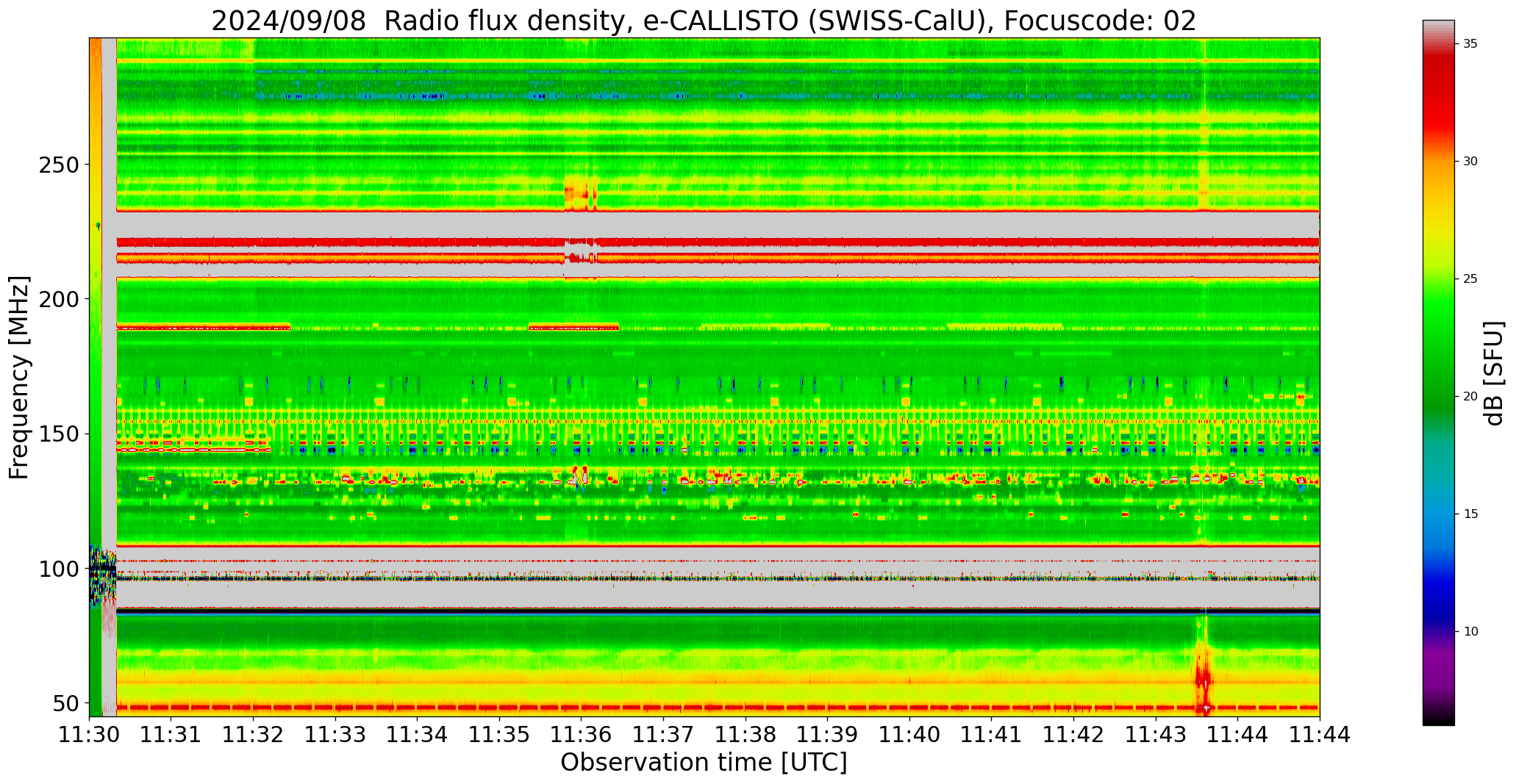Click the 11:37 time tick label
1516x784 pixels.
pos(663,734)
